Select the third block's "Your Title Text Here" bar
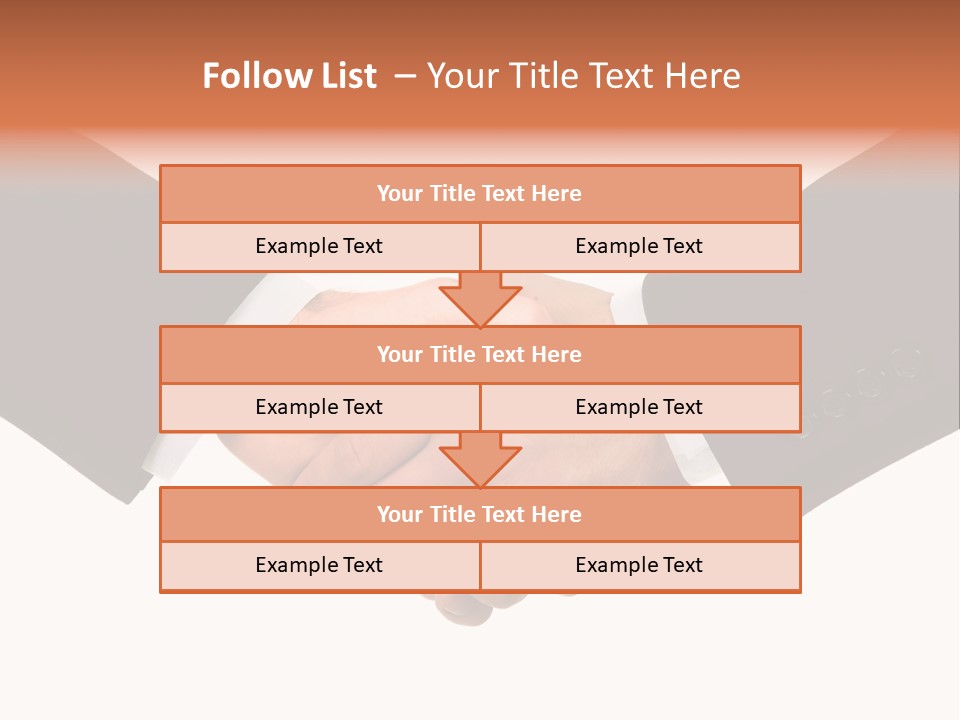This screenshot has width=960, height=720. coord(480,514)
